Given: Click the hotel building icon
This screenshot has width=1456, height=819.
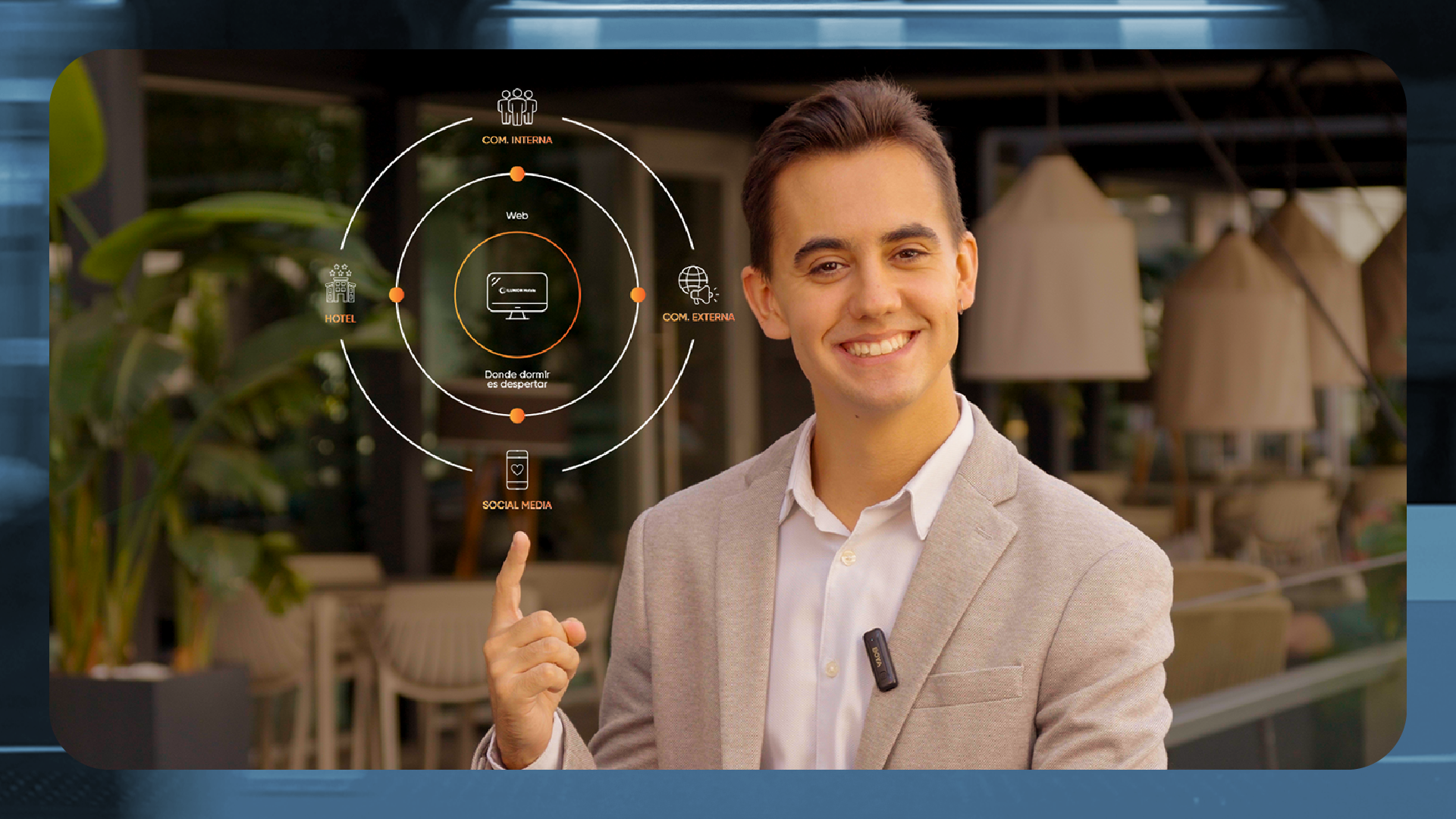Looking at the screenshot, I should tap(340, 284).
